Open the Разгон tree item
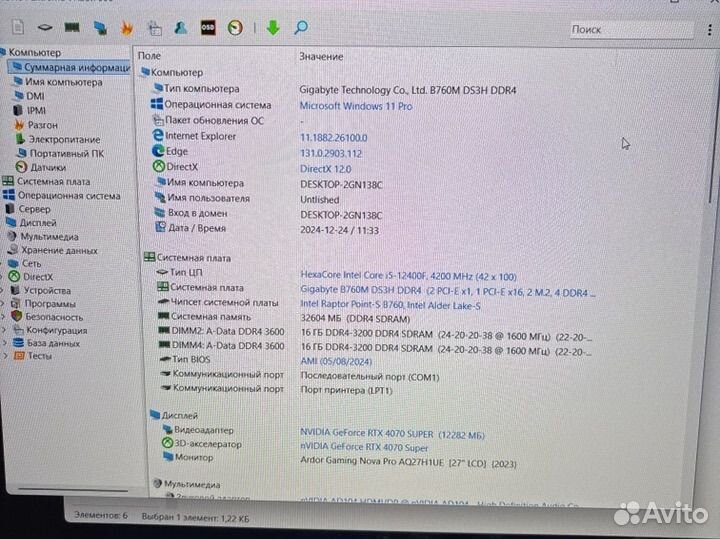The image size is (720, 539). 36,125
